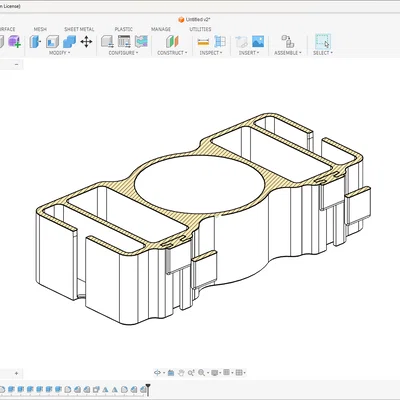Viewport: 400px width, 400px height.
Task: Select the Interference icon in Inspect group
Action: point(220,42)
